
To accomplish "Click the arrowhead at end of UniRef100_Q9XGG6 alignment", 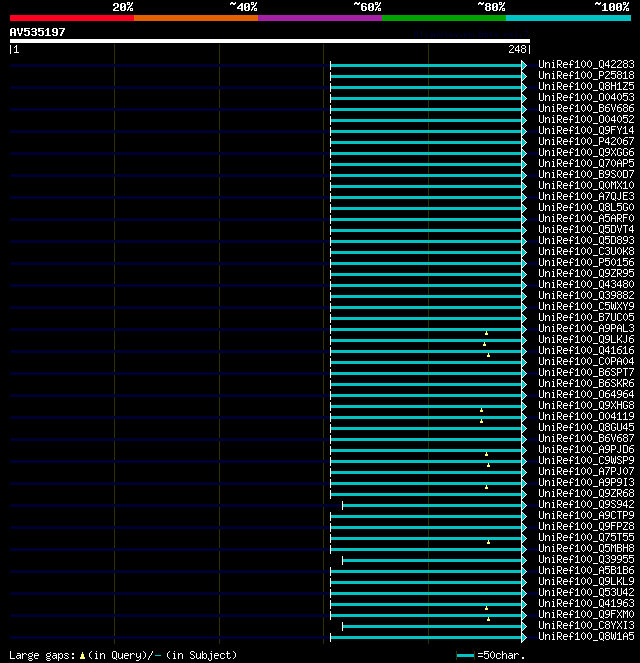I will click(524, 153).
